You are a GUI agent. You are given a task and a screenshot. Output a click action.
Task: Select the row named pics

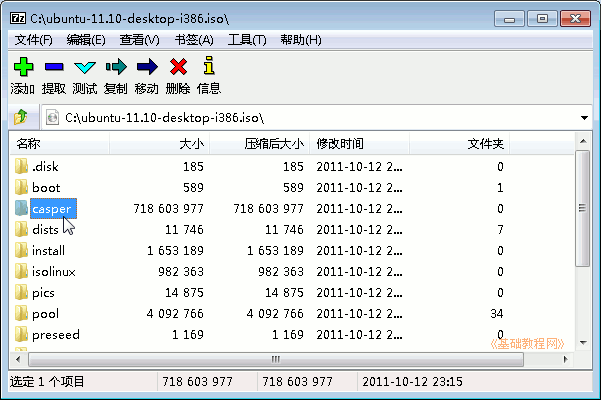(x=293, y=293)
